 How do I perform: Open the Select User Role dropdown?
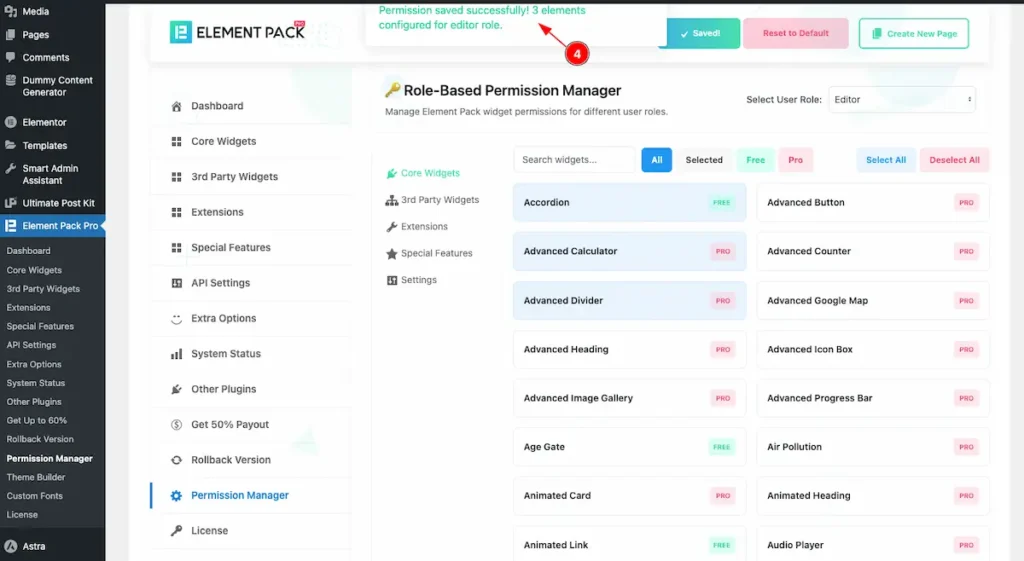coord(901,100)
